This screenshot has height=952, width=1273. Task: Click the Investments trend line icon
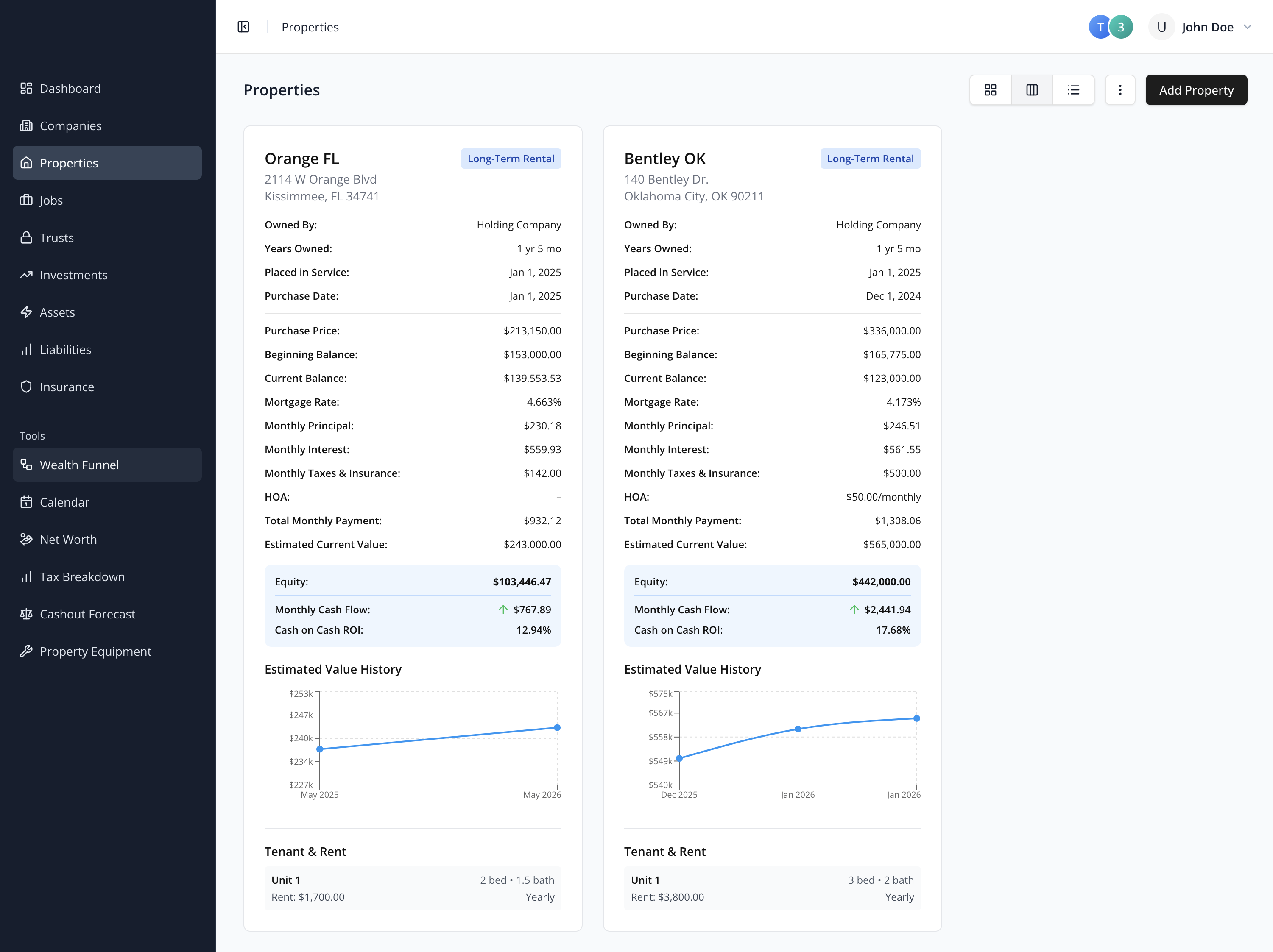(x=26, y=275)
